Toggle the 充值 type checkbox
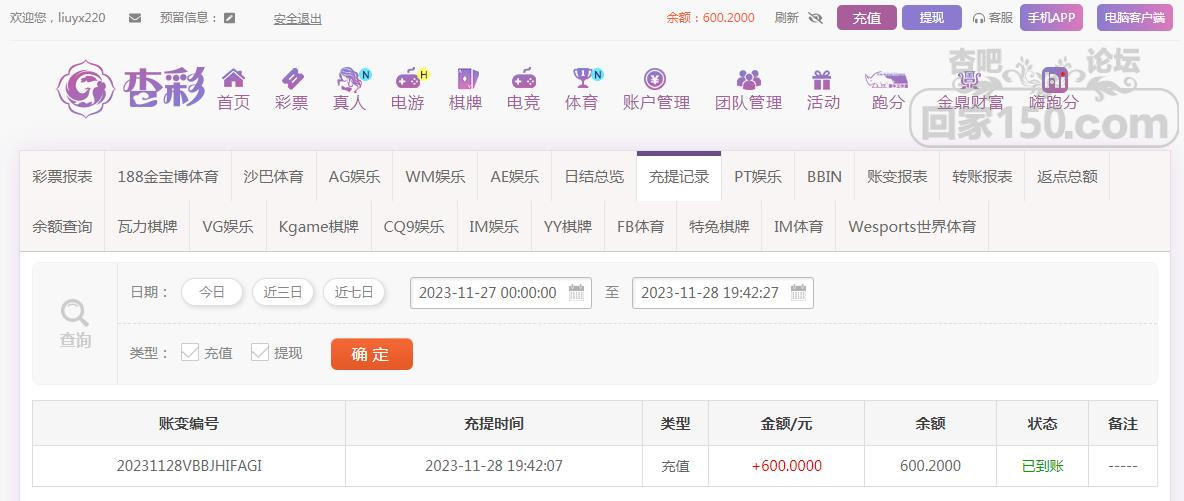 pyautogui.click(x=190, y=352)
